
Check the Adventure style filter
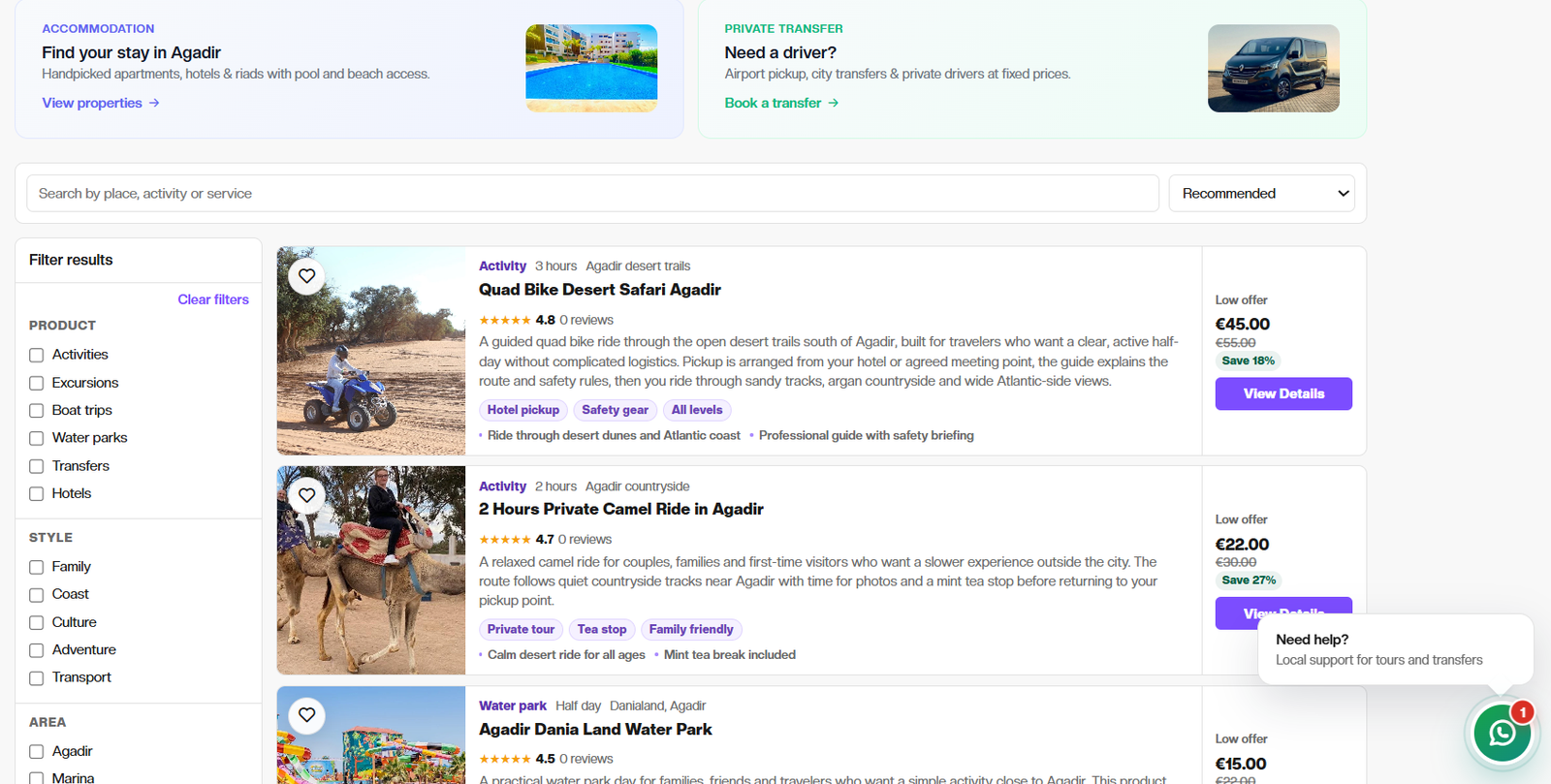coord(37,650)
